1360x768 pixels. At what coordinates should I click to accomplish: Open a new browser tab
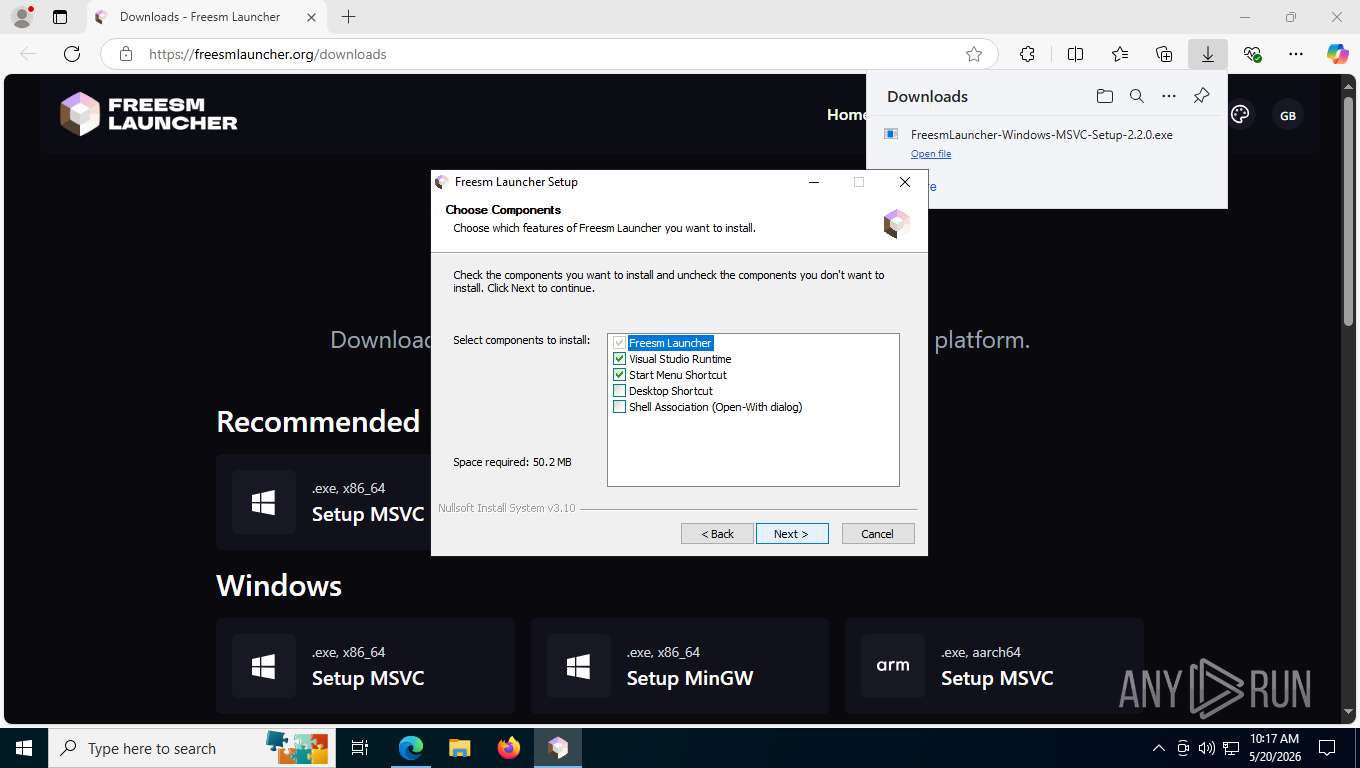pos(348,17)
